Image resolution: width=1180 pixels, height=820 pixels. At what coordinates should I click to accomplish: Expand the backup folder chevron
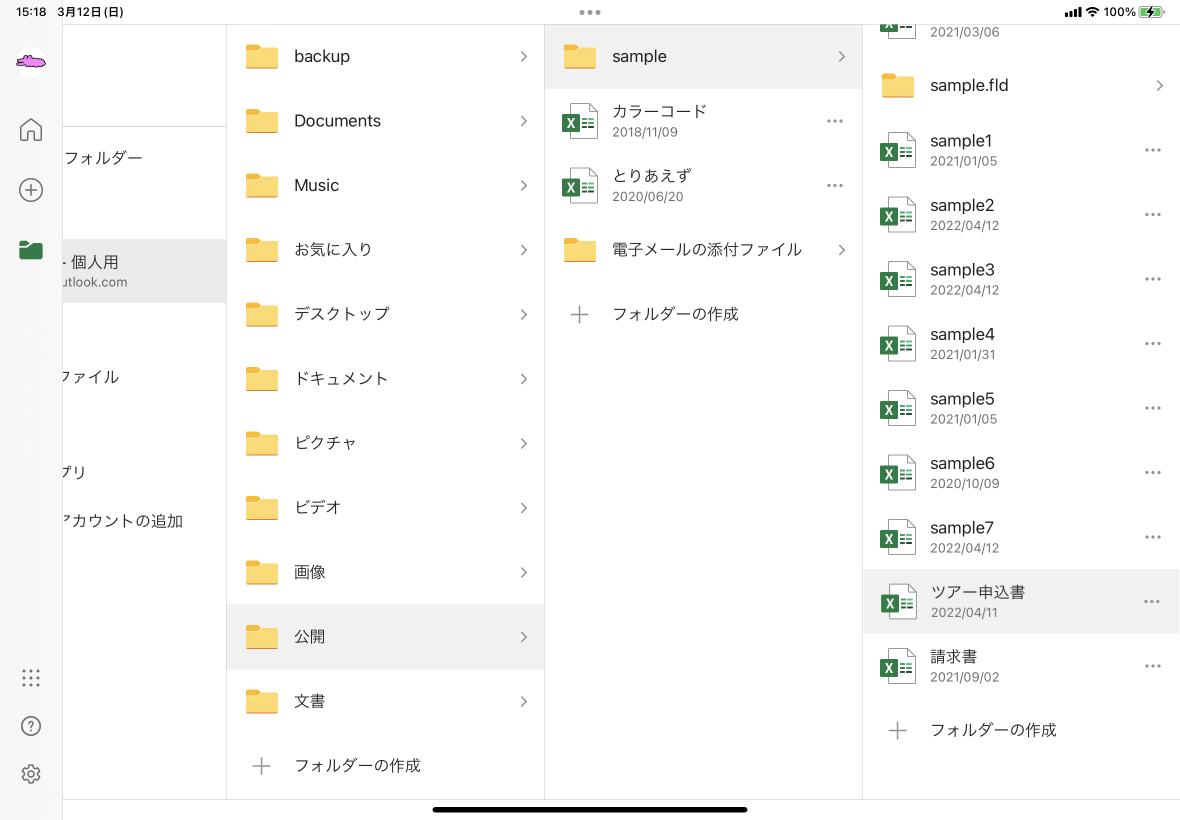[x=523, y=57]
